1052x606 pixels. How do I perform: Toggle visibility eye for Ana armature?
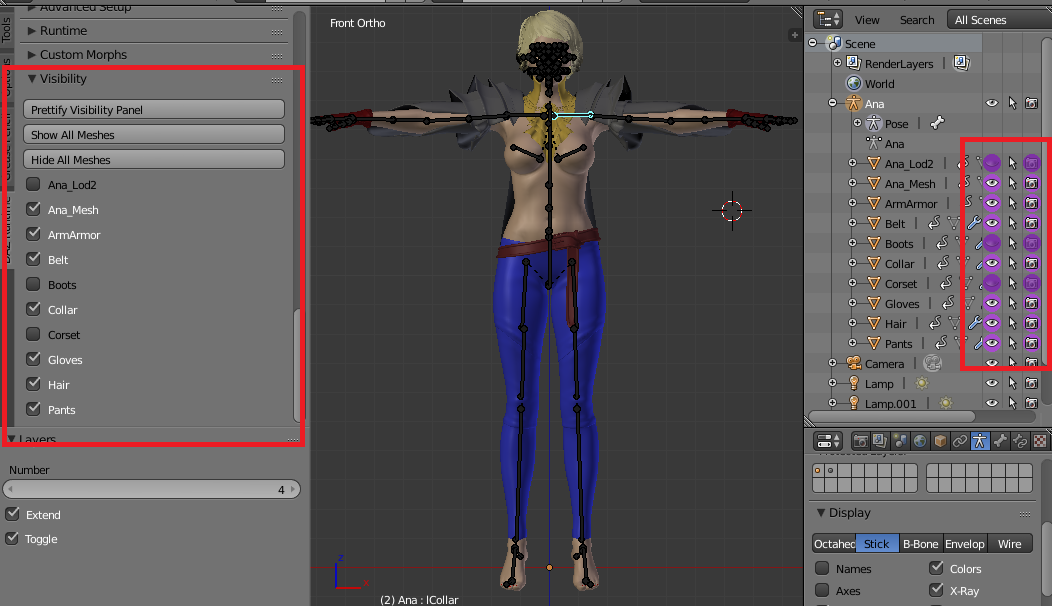[992, 103]
